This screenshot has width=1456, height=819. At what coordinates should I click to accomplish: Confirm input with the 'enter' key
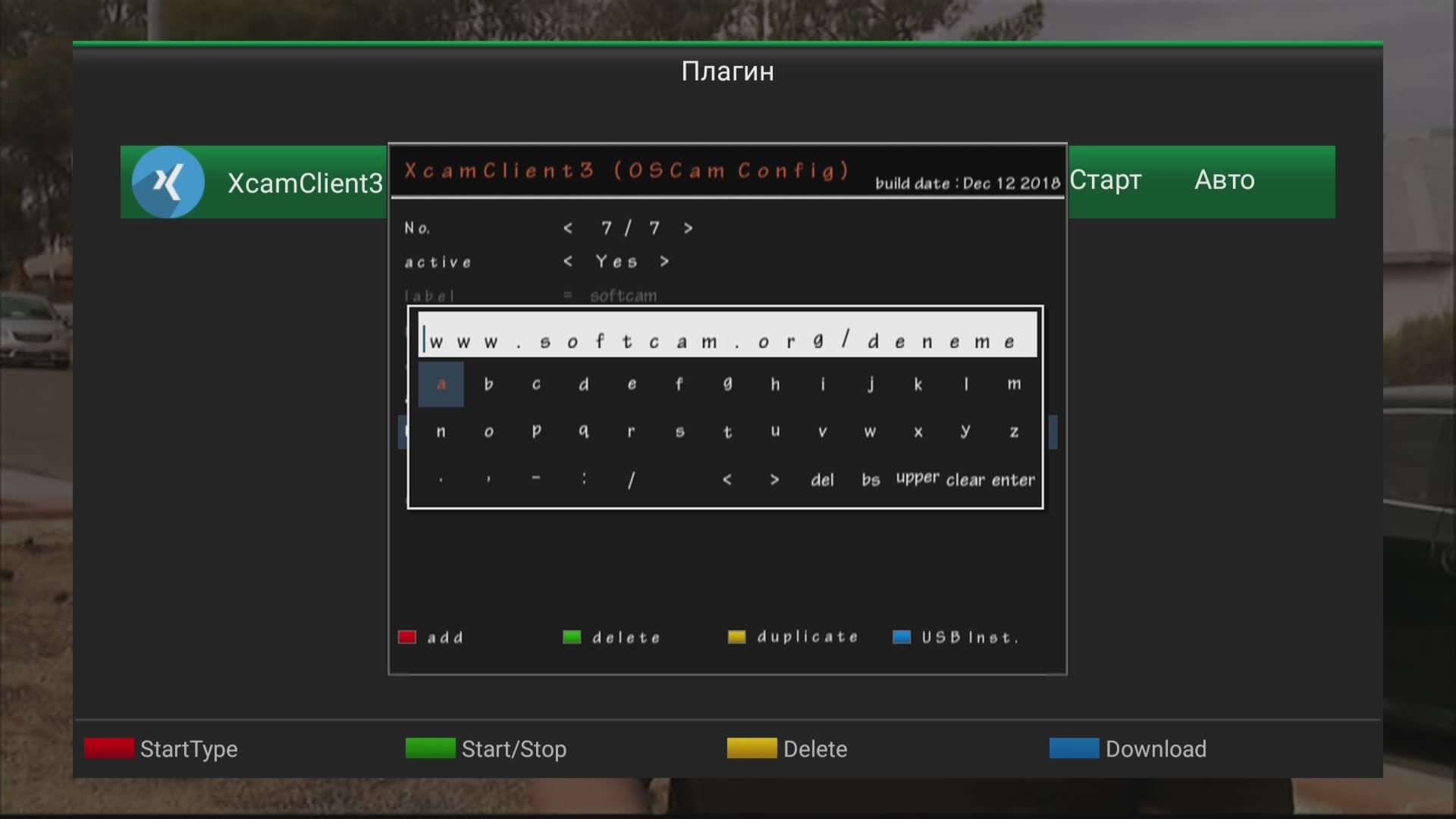click(x=1013, y=479)
